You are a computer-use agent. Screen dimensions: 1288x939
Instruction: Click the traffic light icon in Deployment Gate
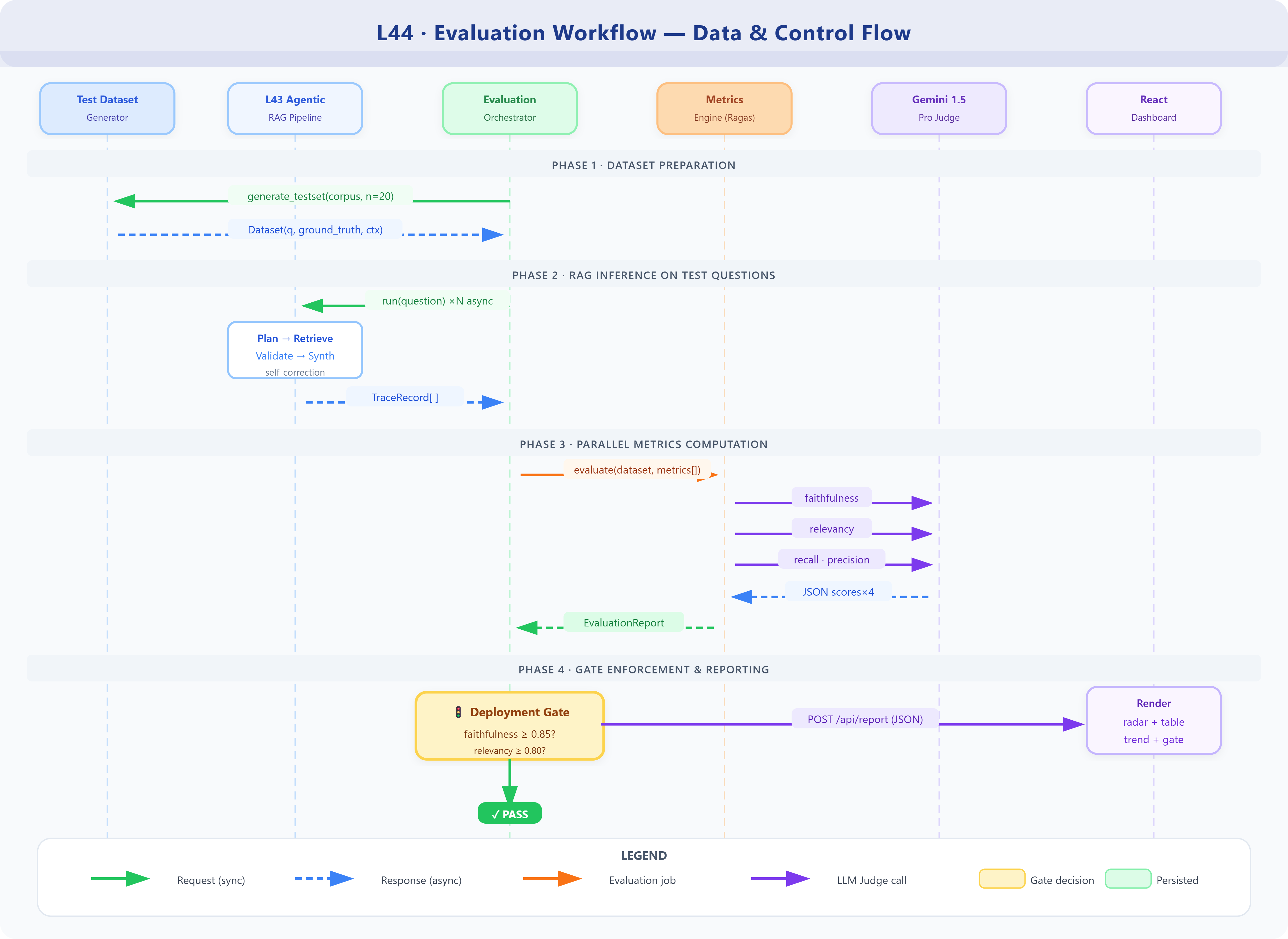click(458, 712)
